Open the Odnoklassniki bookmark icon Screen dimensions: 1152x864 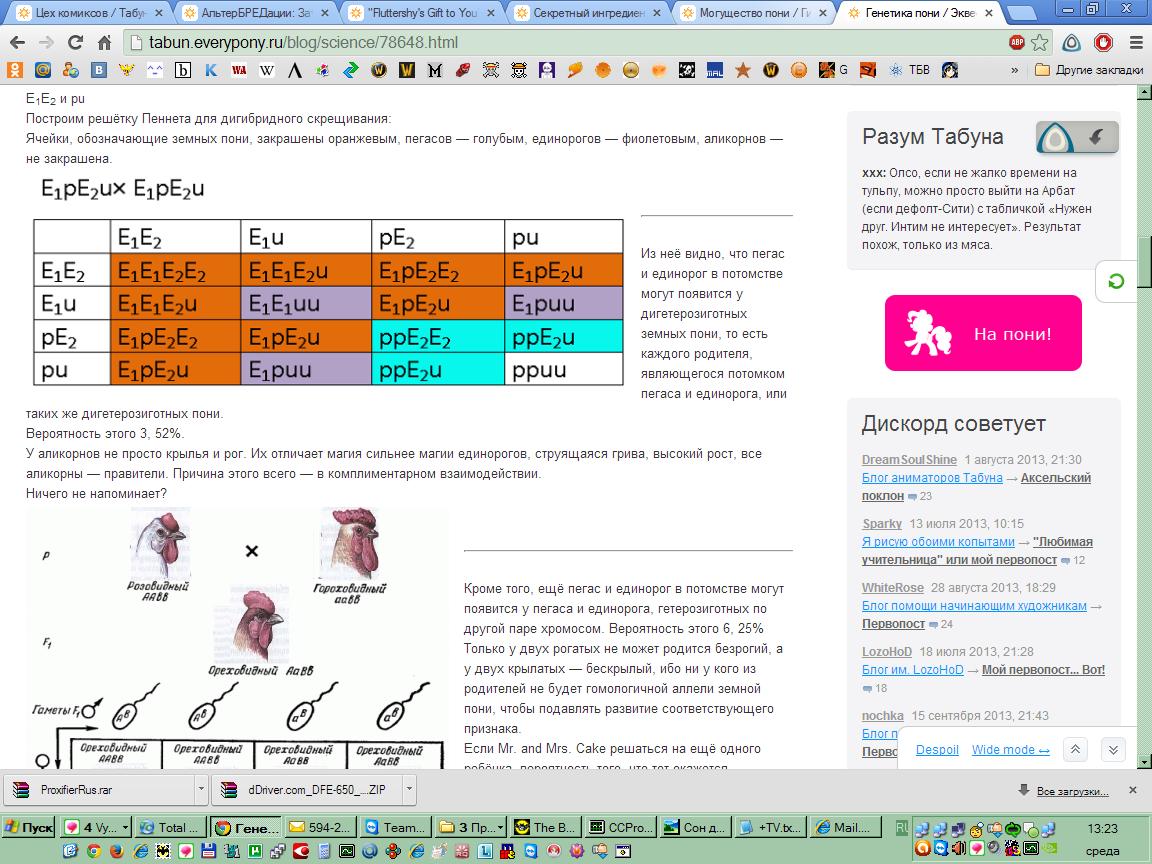point(15,70)
